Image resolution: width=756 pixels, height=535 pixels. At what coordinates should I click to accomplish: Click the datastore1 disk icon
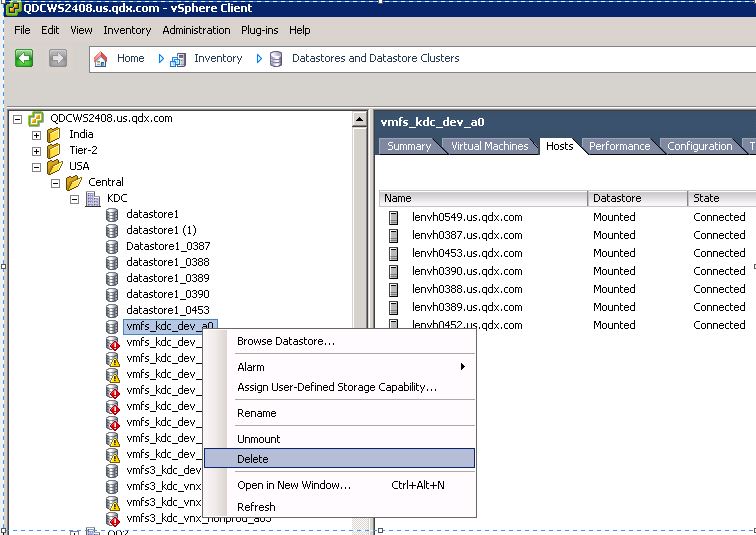(112, 215)
